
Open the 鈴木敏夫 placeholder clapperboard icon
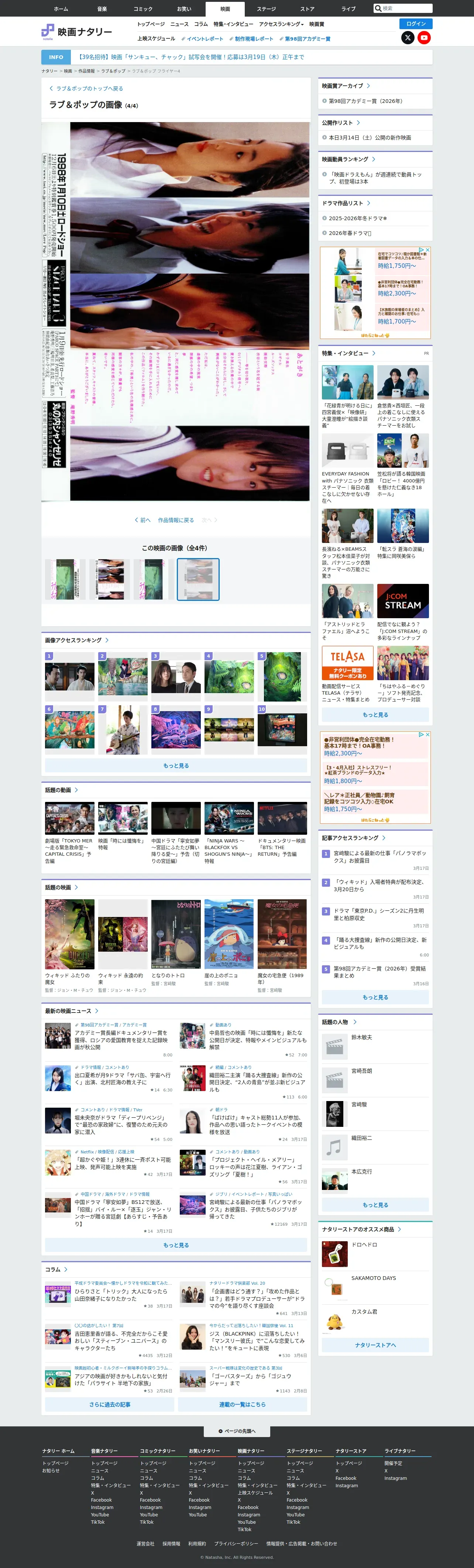click(334, 1046)
